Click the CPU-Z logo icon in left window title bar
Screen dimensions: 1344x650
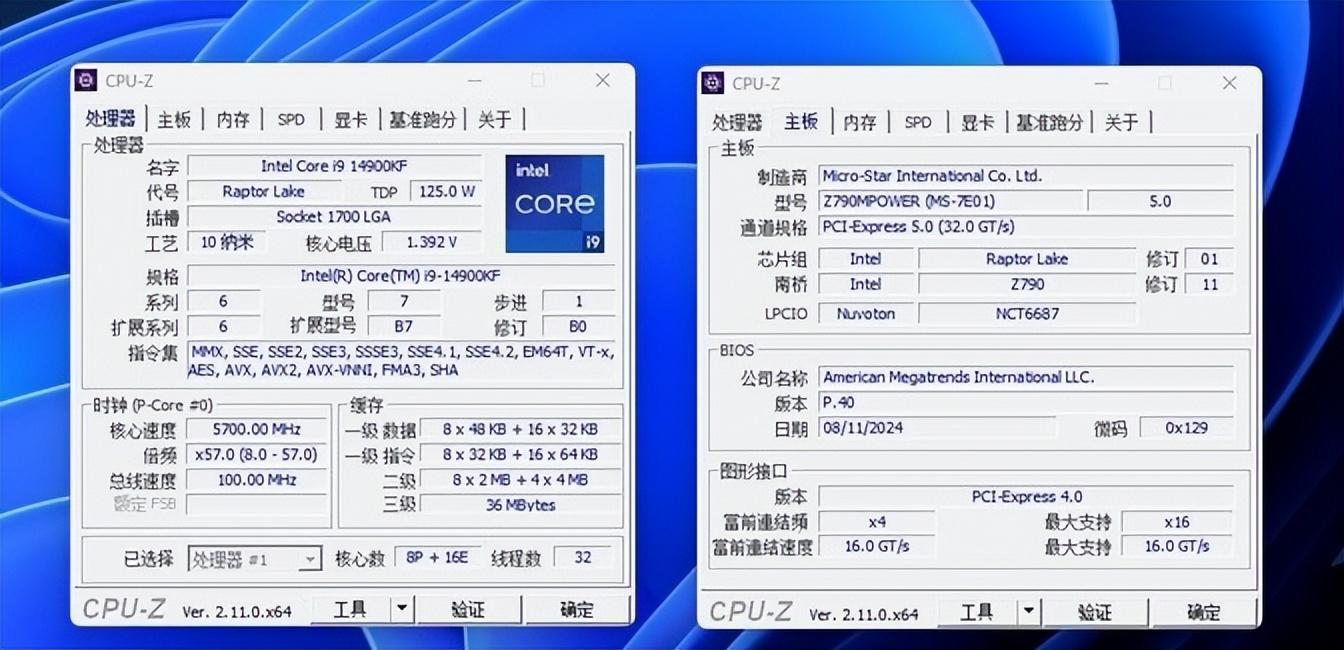87,81
